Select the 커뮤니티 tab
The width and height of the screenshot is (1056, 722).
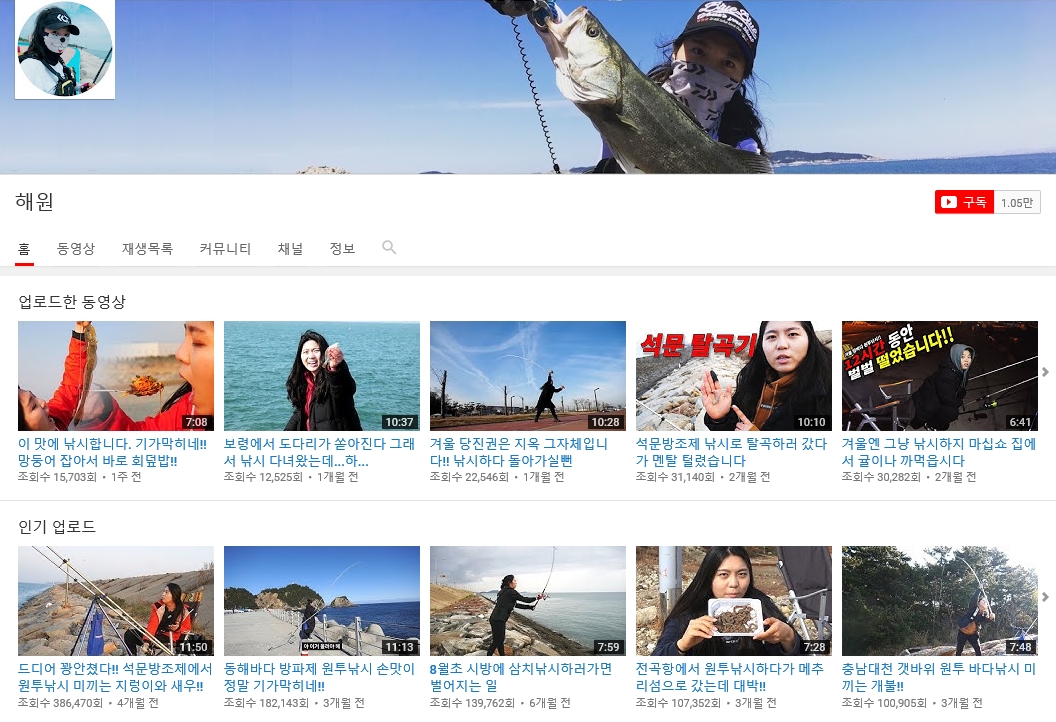[225, 249]
